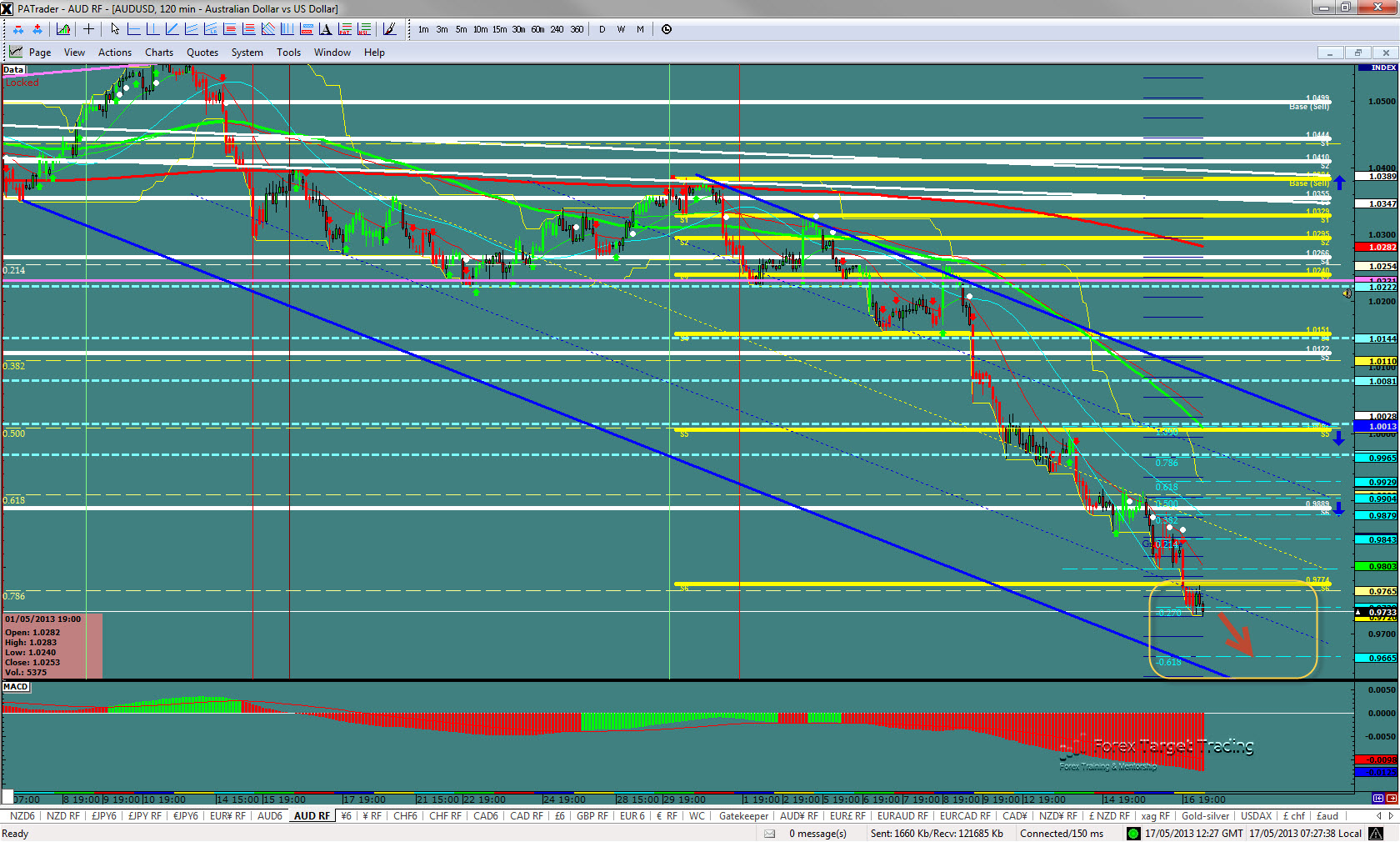Select the Fibonacci fan tool
Viewport: 1400px width, 842px height.
coord(267,29)
